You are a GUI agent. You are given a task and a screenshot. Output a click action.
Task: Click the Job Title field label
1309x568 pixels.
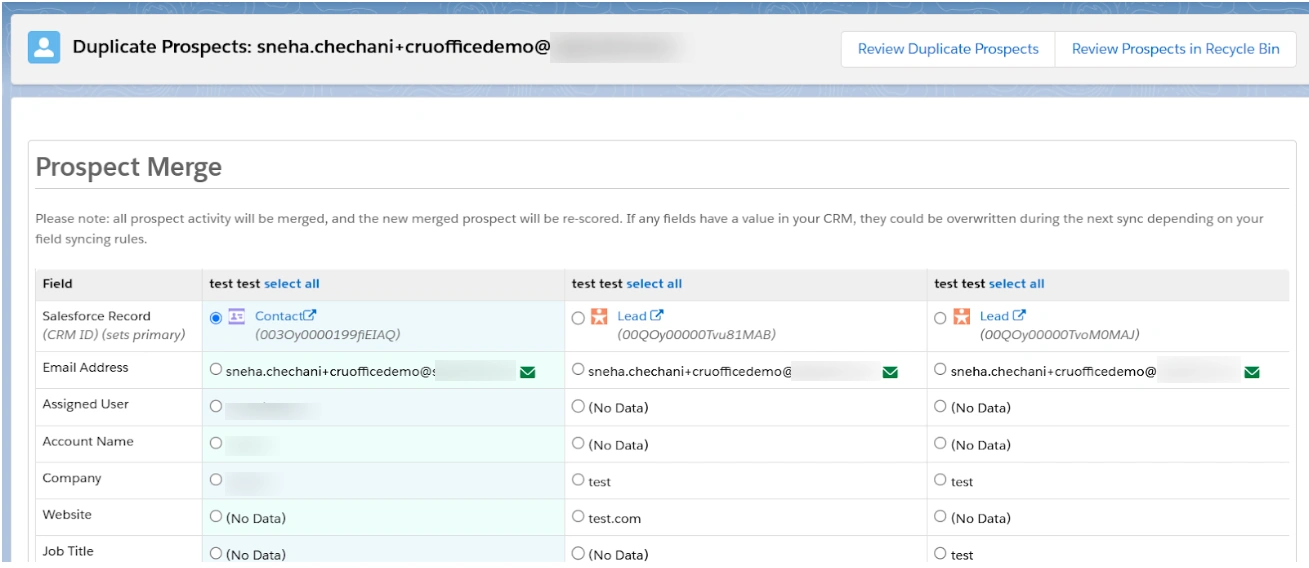point(68,551)
